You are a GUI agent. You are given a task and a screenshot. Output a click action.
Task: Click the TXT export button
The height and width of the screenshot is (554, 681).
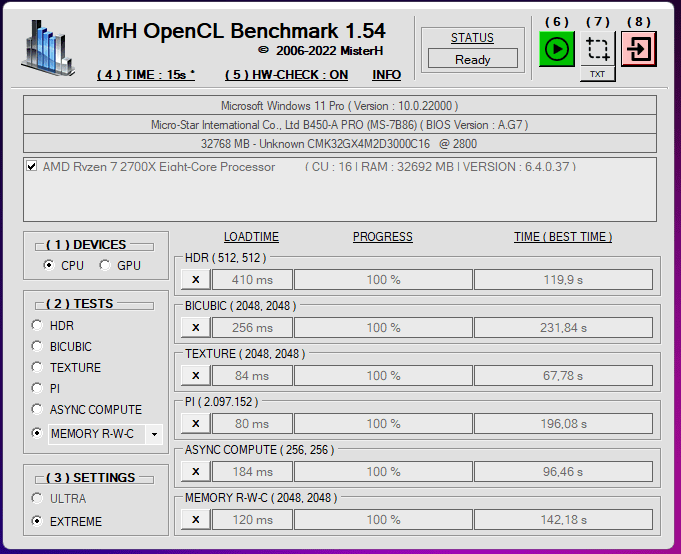[x=598, y=74]
